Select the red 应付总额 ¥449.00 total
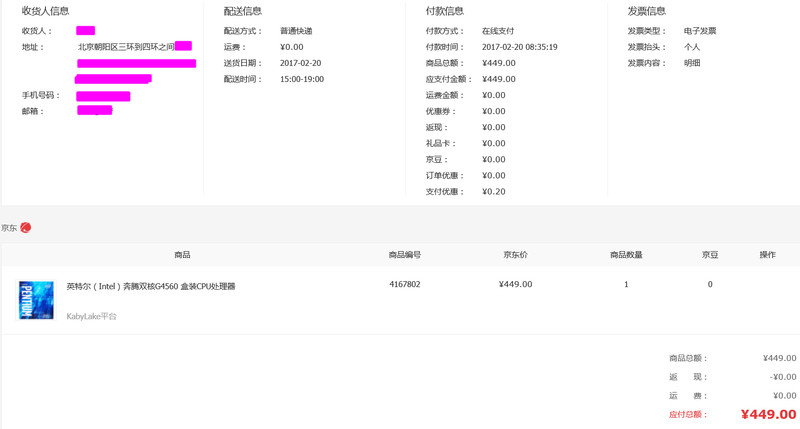This screenshot has width=800, height=429. click(x=768, y=414)
